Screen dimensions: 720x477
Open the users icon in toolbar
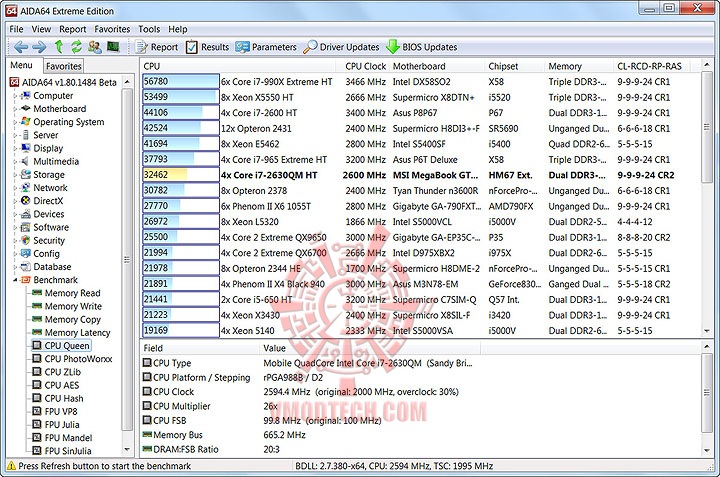tap(95, 46)
